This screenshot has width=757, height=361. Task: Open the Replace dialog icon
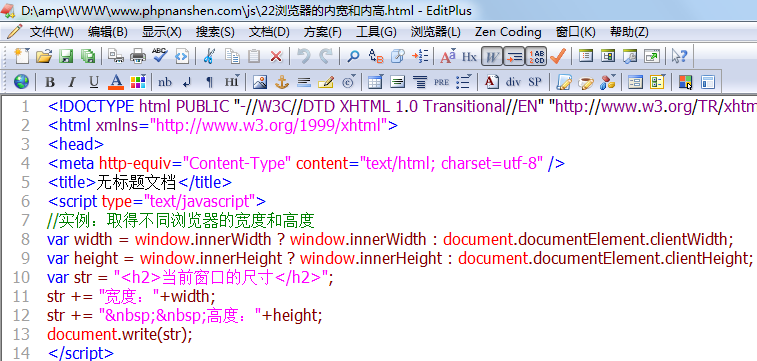pyautogui.click(x=376, y=56)
